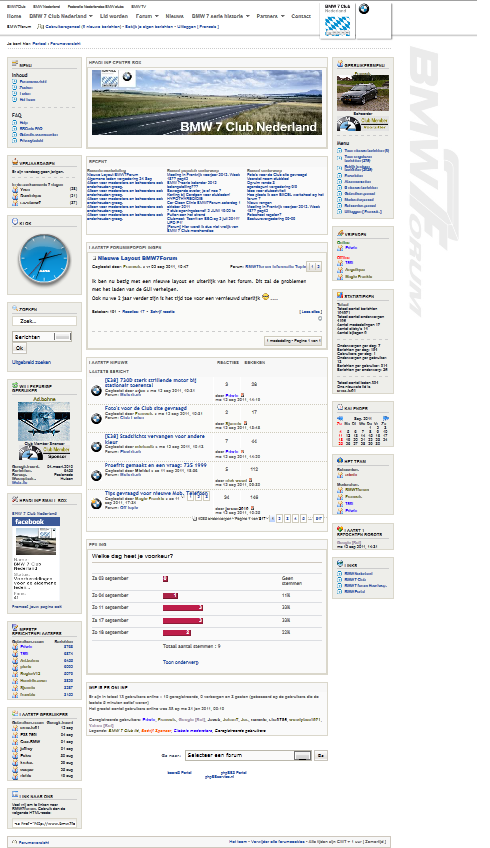Click the BMW roundel logo in header
The image size is (490, 848).
click(364, 9)
